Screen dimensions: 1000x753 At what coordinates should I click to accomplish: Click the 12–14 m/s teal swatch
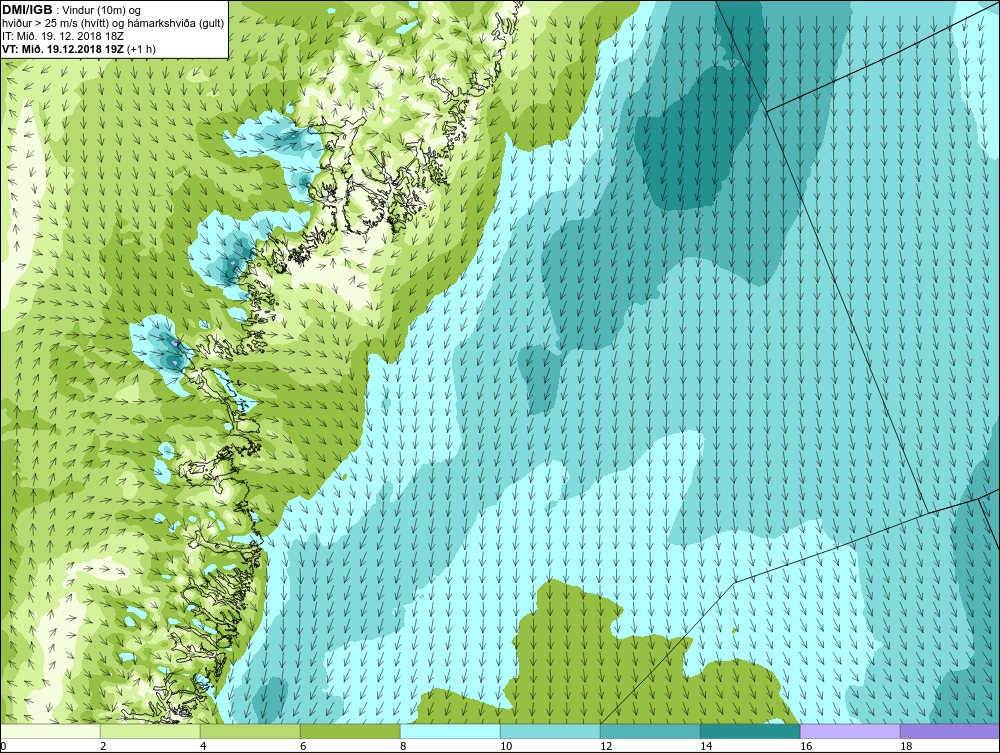point(650,731)
